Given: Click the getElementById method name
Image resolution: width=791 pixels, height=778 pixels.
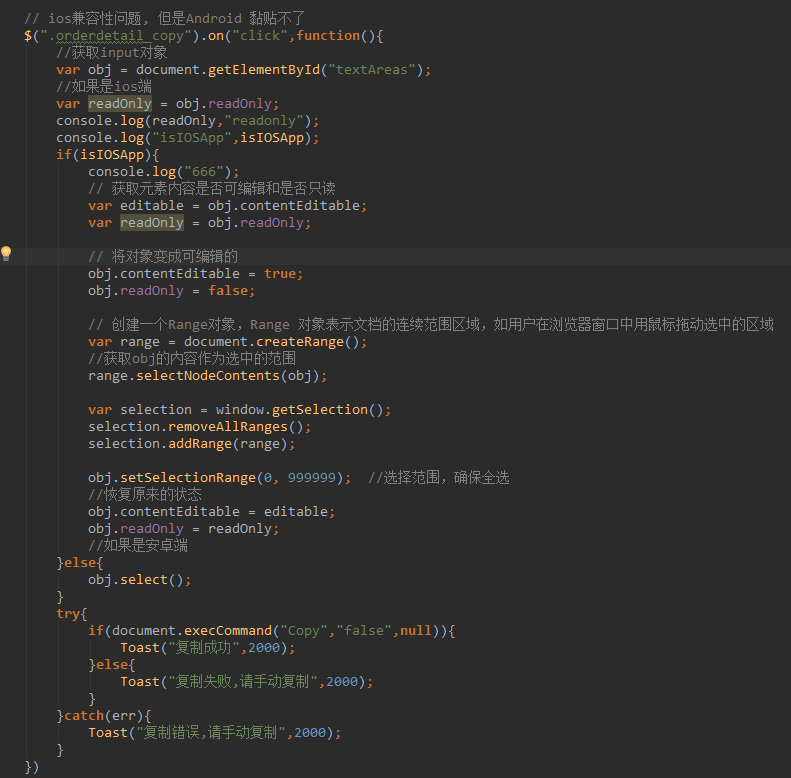Looking at the screenshot, I should coord(264,70).
